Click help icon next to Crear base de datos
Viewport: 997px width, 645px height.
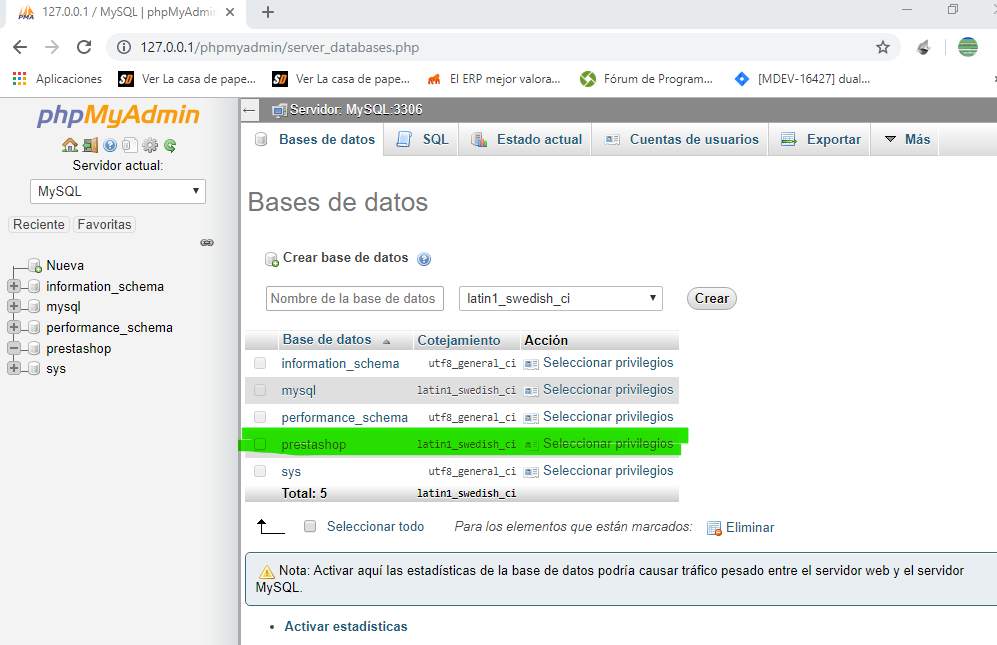(x=423, y=259)
